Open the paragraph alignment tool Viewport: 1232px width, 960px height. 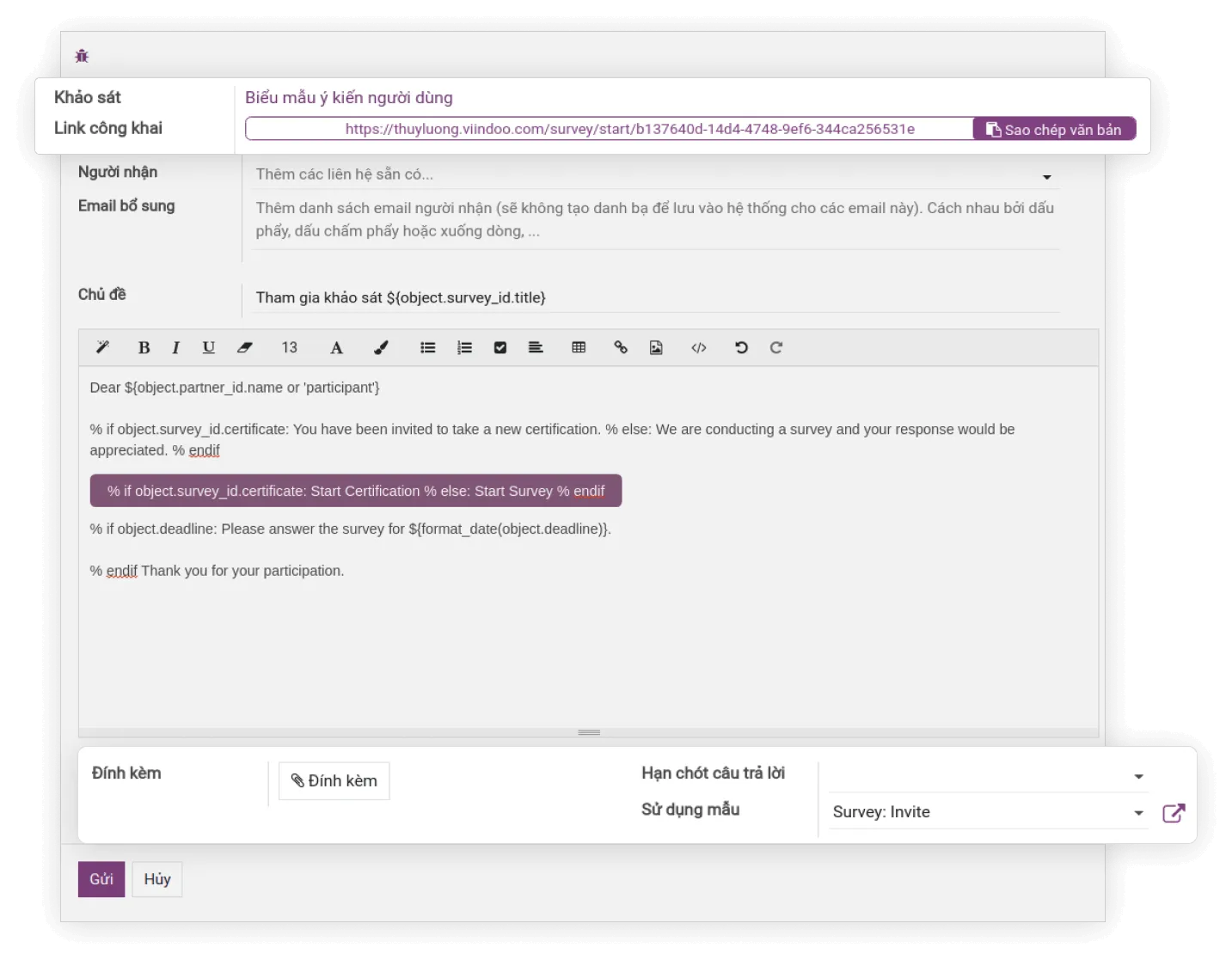(x=536, y=347)
